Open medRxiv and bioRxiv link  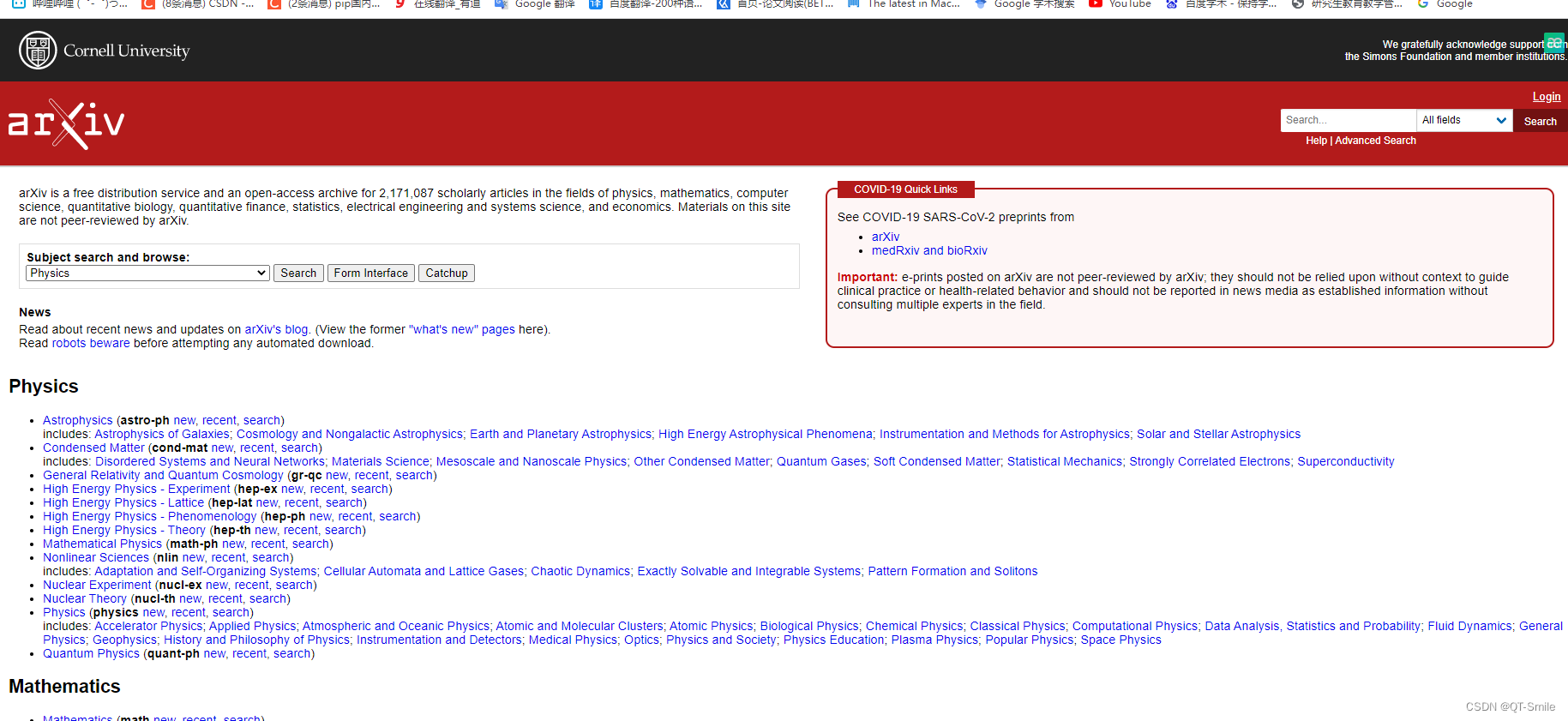point(929,250)
